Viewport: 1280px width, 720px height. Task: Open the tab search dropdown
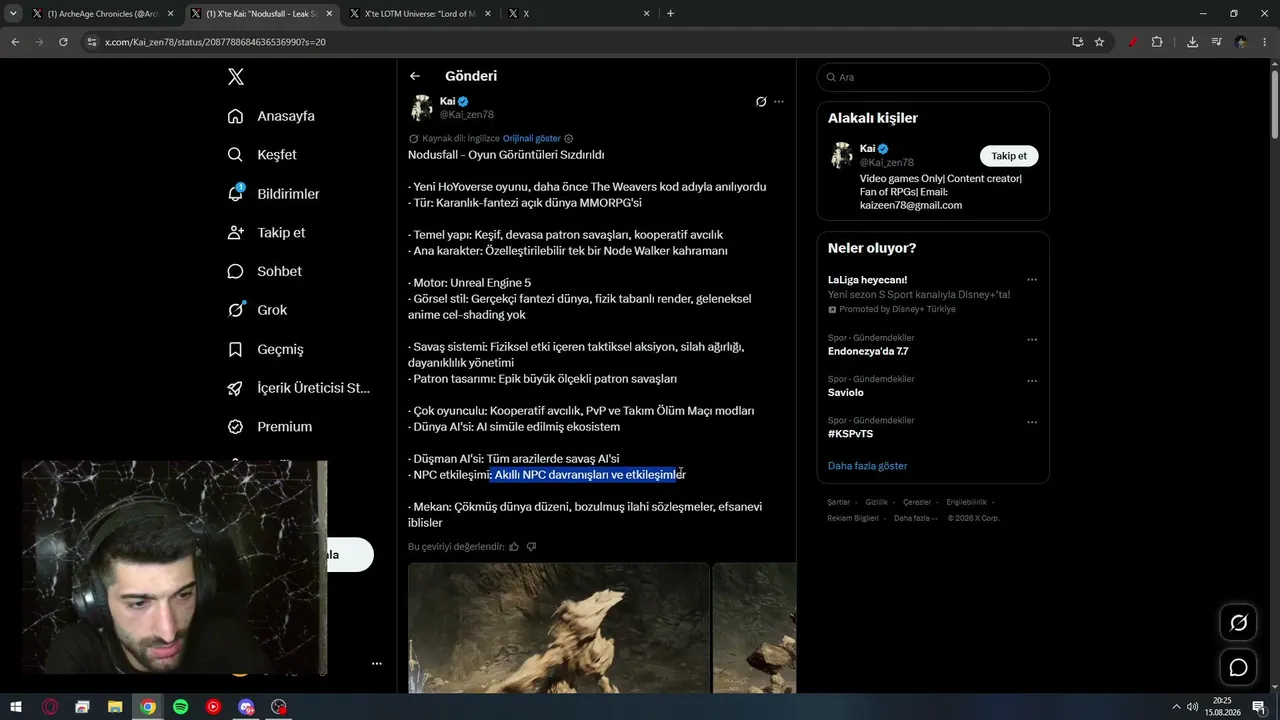(x=13, y=14)
